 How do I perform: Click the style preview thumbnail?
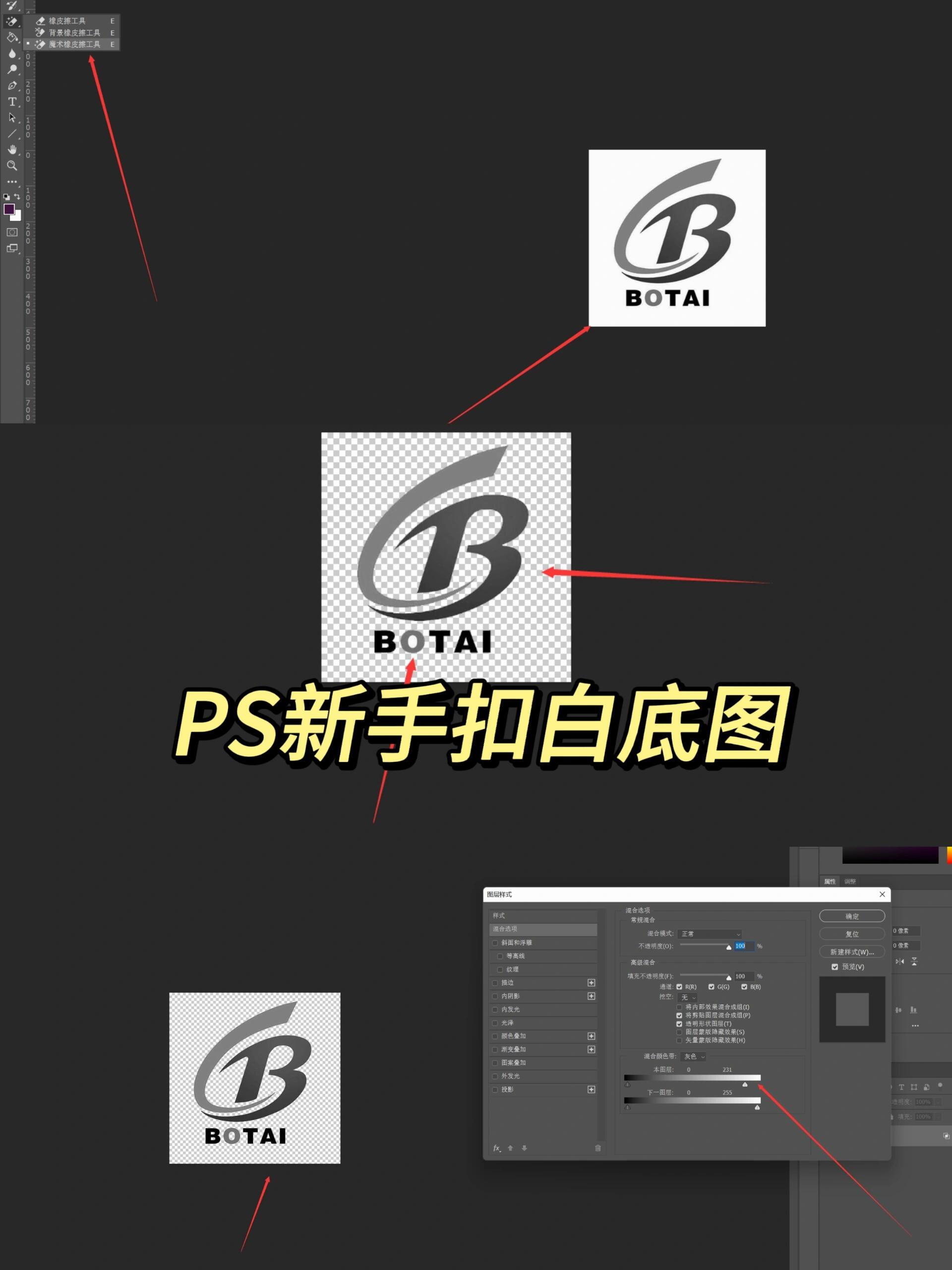click(852, 1010)
